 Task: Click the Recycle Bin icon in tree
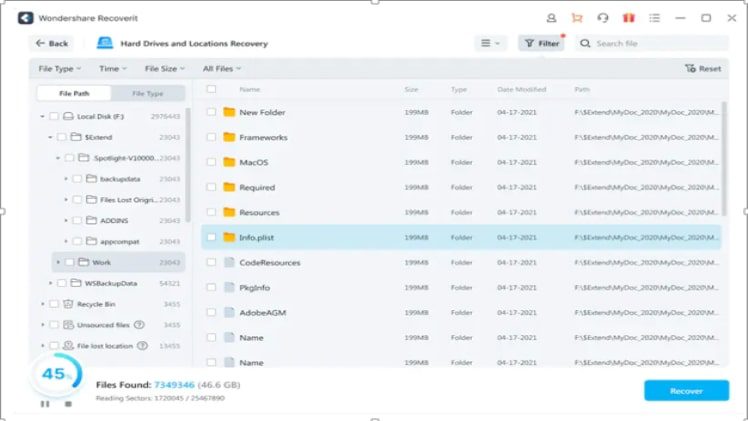point(68,304)
